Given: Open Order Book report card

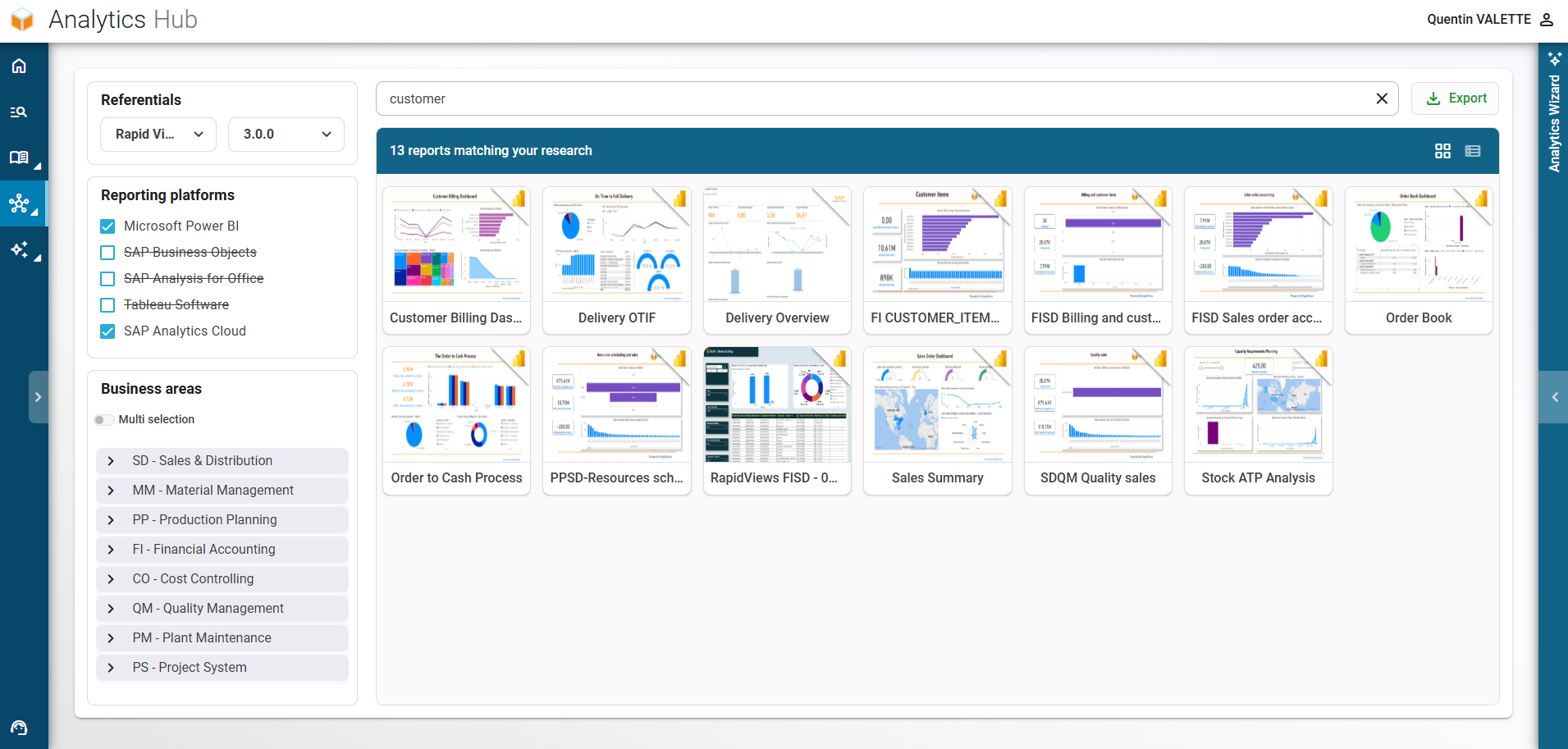Looking at the screenshot, I should click(1419, 261).
